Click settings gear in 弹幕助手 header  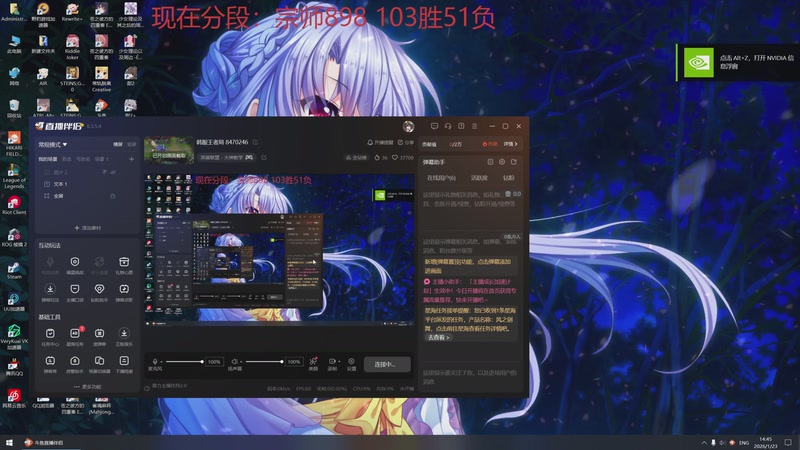502,162
